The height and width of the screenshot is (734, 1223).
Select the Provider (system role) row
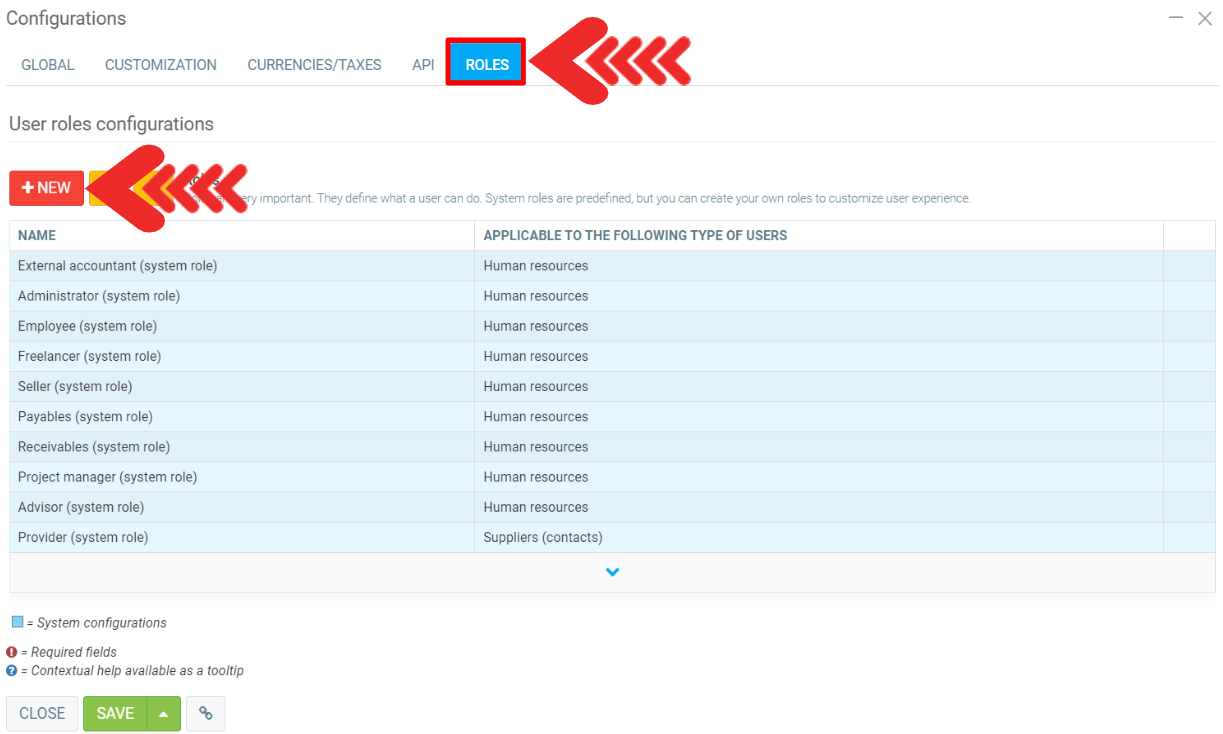(x=83, y=537)
